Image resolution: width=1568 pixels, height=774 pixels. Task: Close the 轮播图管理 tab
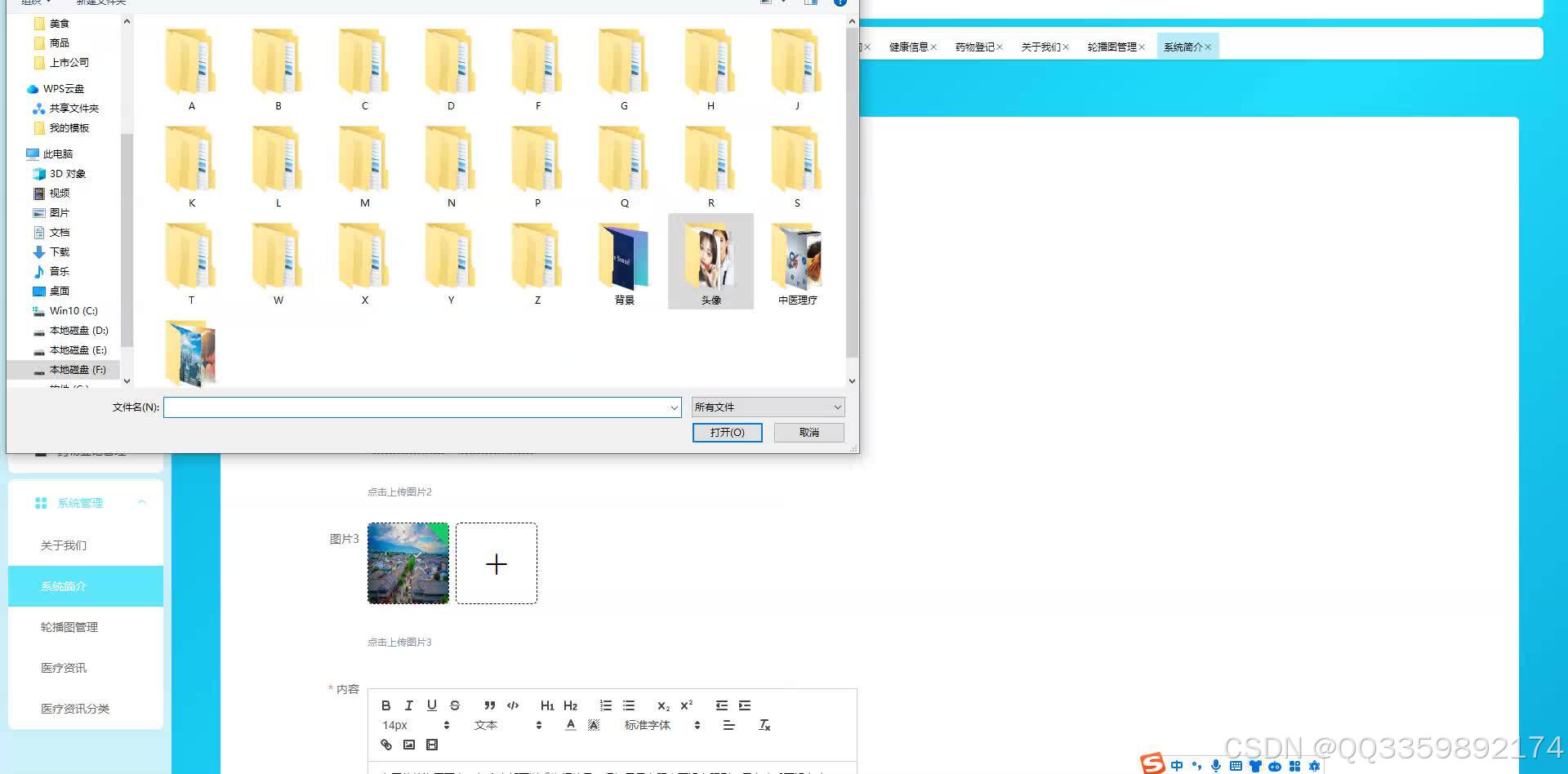(x=1142, y=47)
